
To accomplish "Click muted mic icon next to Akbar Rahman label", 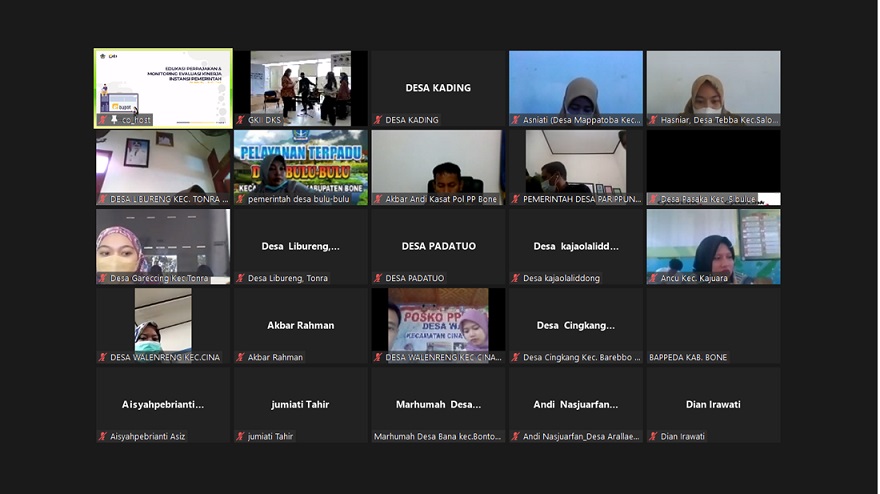I will pos(240,357).
